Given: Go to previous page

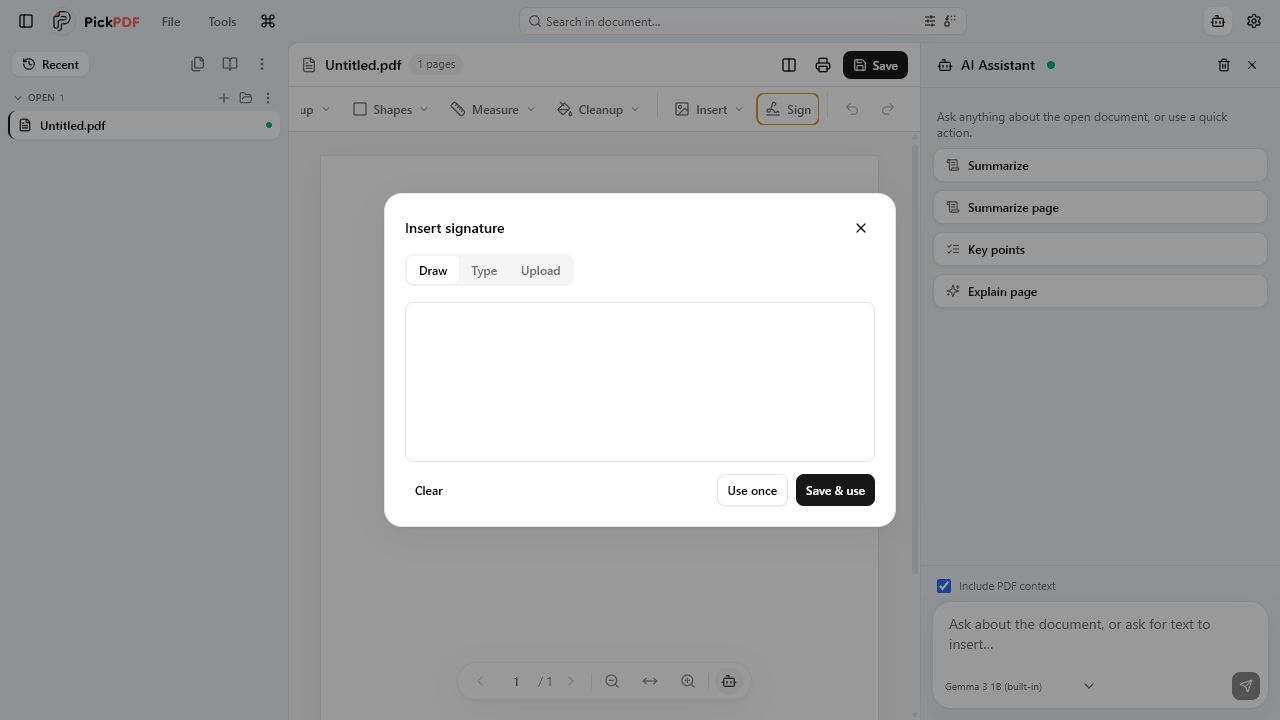Looking at the screenshot, I should coord(480,681).
